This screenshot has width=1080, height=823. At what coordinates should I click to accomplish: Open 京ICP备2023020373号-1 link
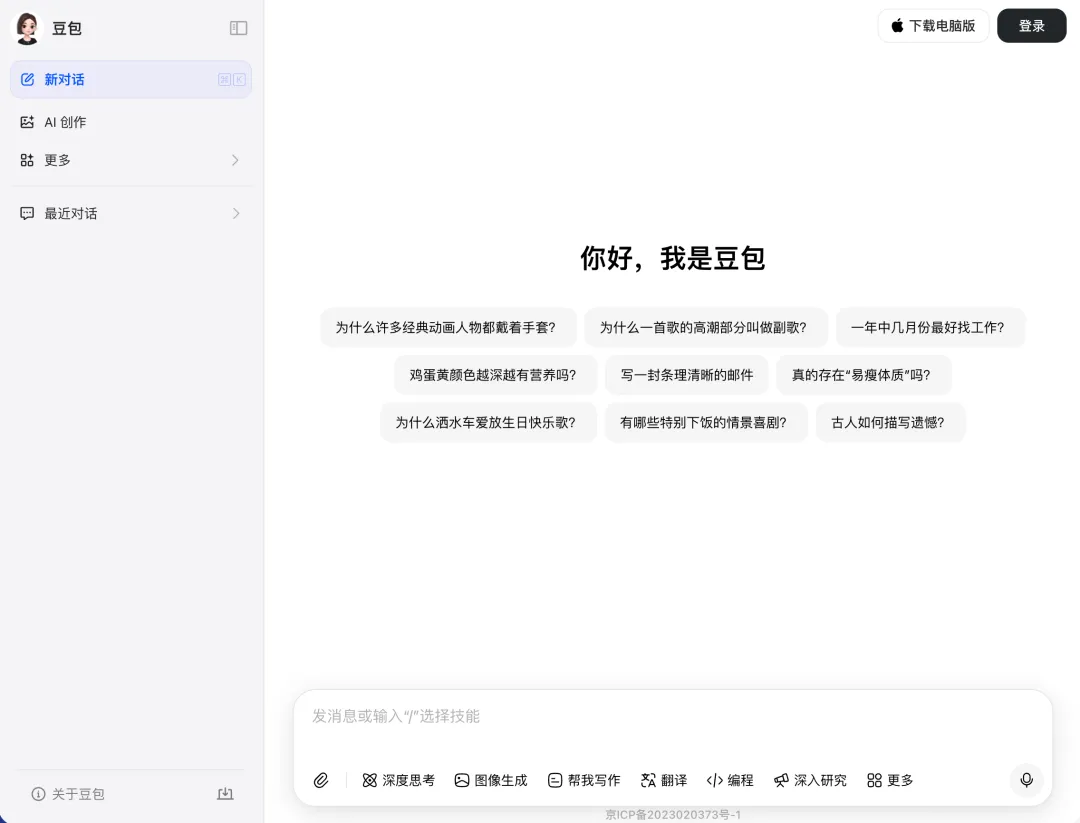[x=673, y=815]
